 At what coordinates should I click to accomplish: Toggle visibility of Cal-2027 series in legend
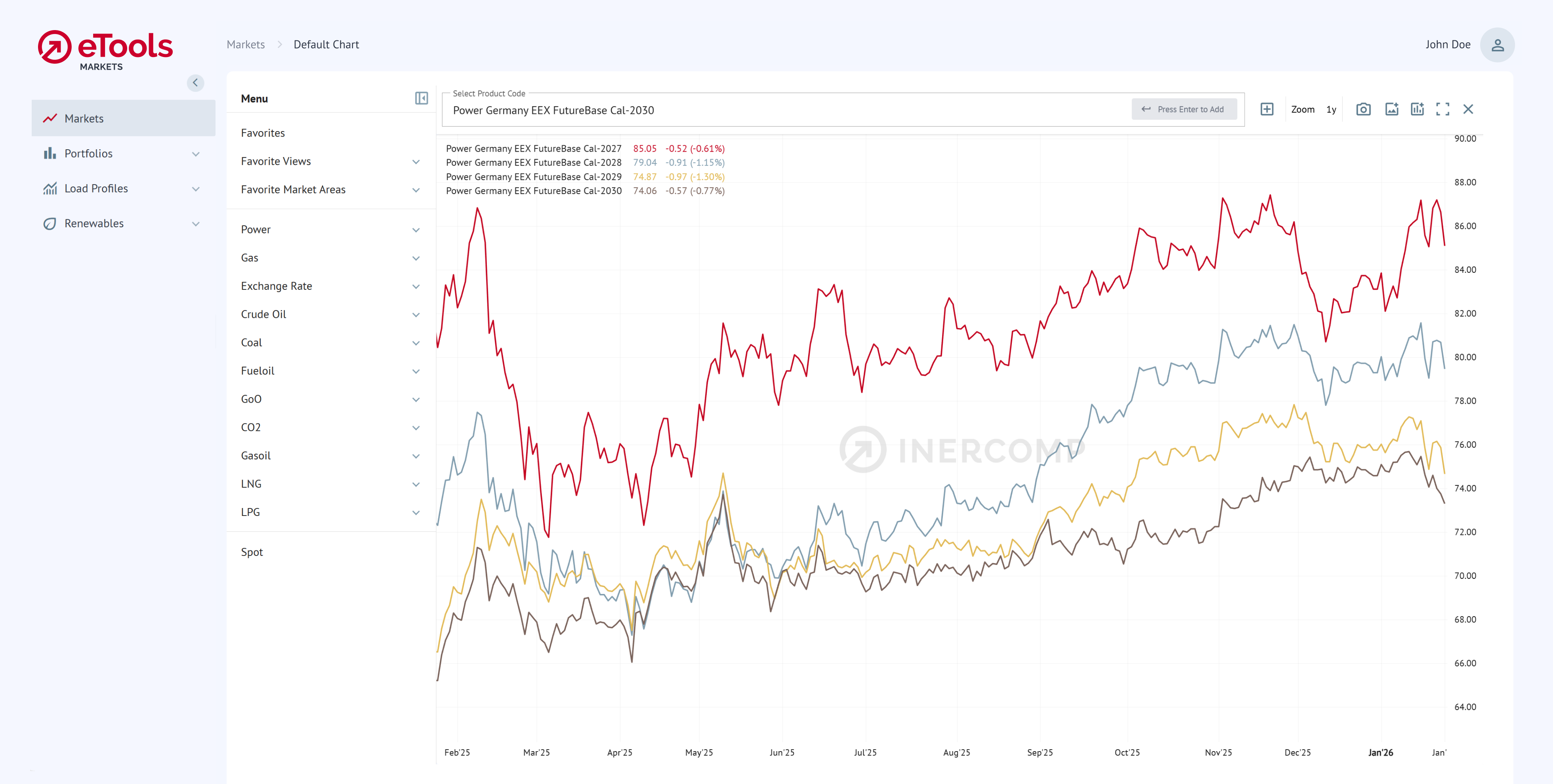(534, 148)
